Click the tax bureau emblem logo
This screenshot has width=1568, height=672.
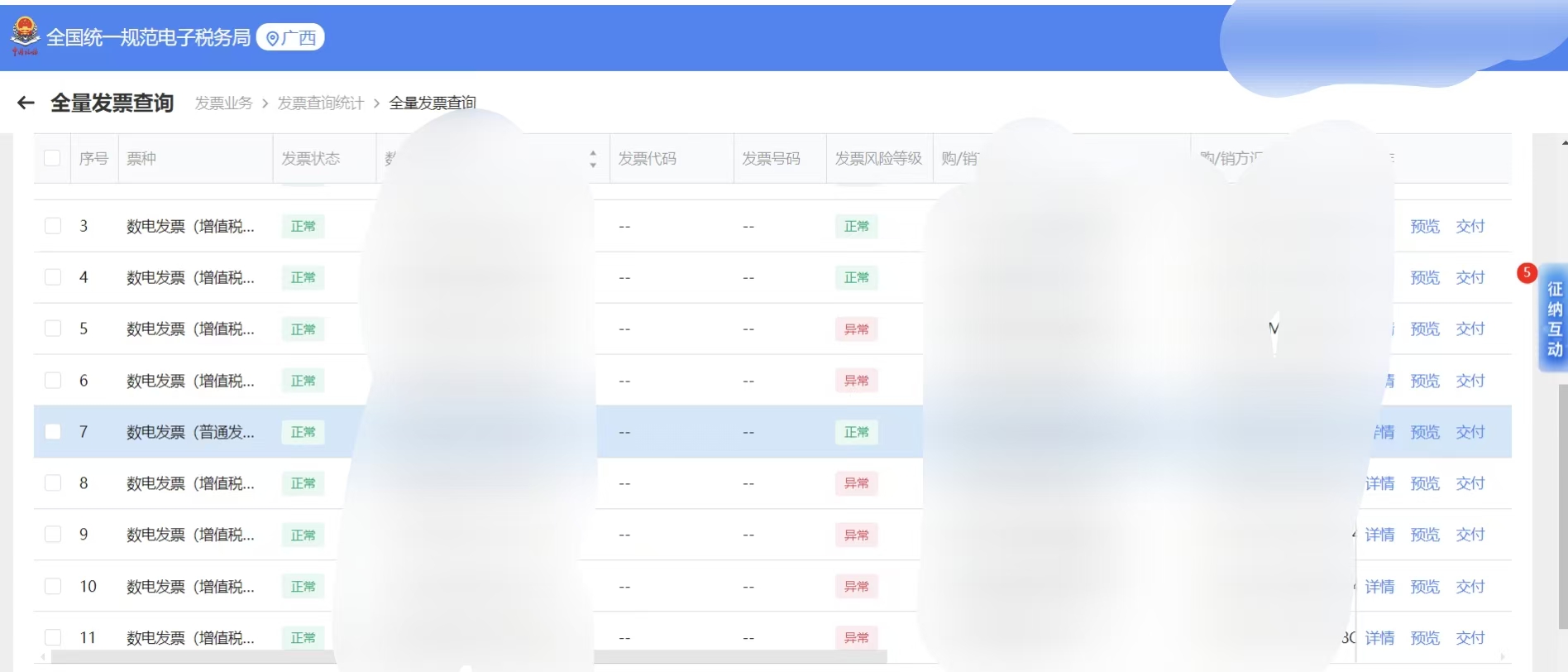tap(25, 36)
